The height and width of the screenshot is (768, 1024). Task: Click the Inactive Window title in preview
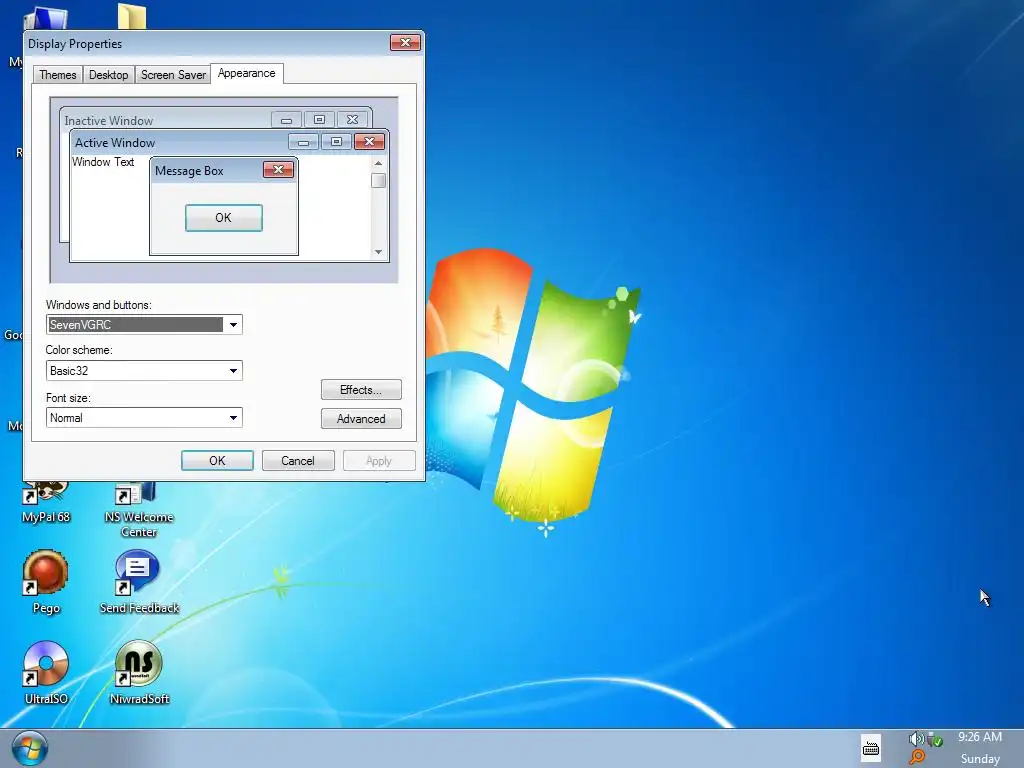coord(108,120)
